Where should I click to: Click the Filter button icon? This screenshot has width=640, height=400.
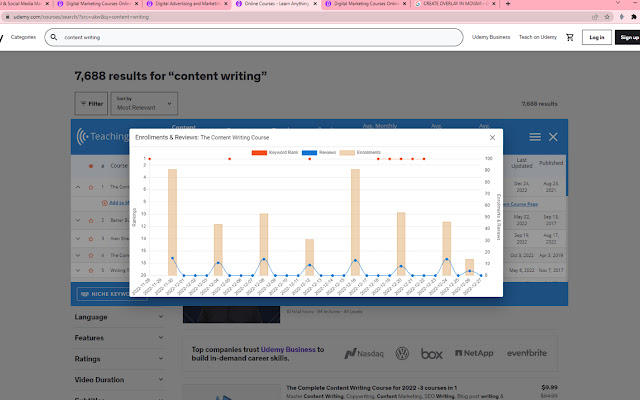[x=90, y=103]
